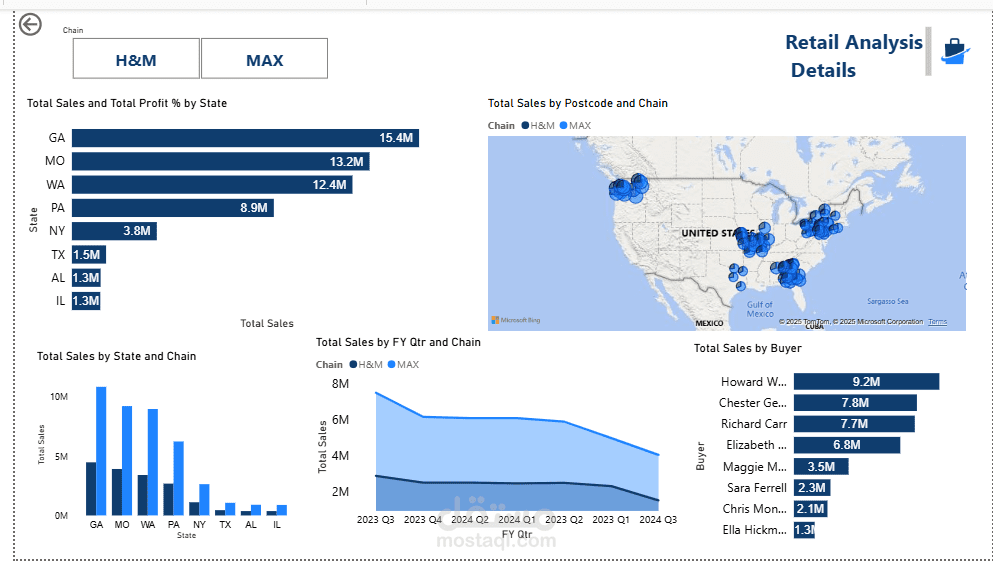Screen dimensions: 993x562
Task: Select Richard Carr bar showing 7.7M
Action: (854, 424)
